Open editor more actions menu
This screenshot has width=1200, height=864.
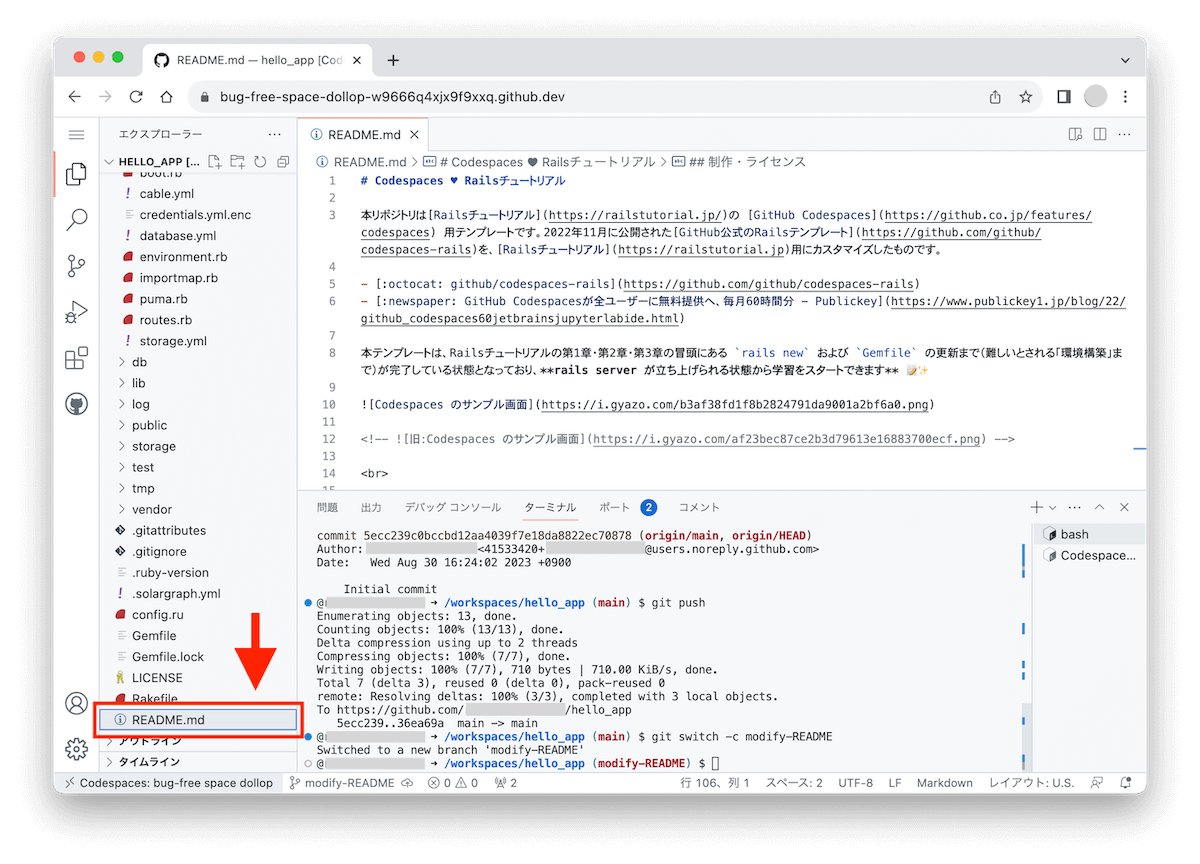point(1124,134)
